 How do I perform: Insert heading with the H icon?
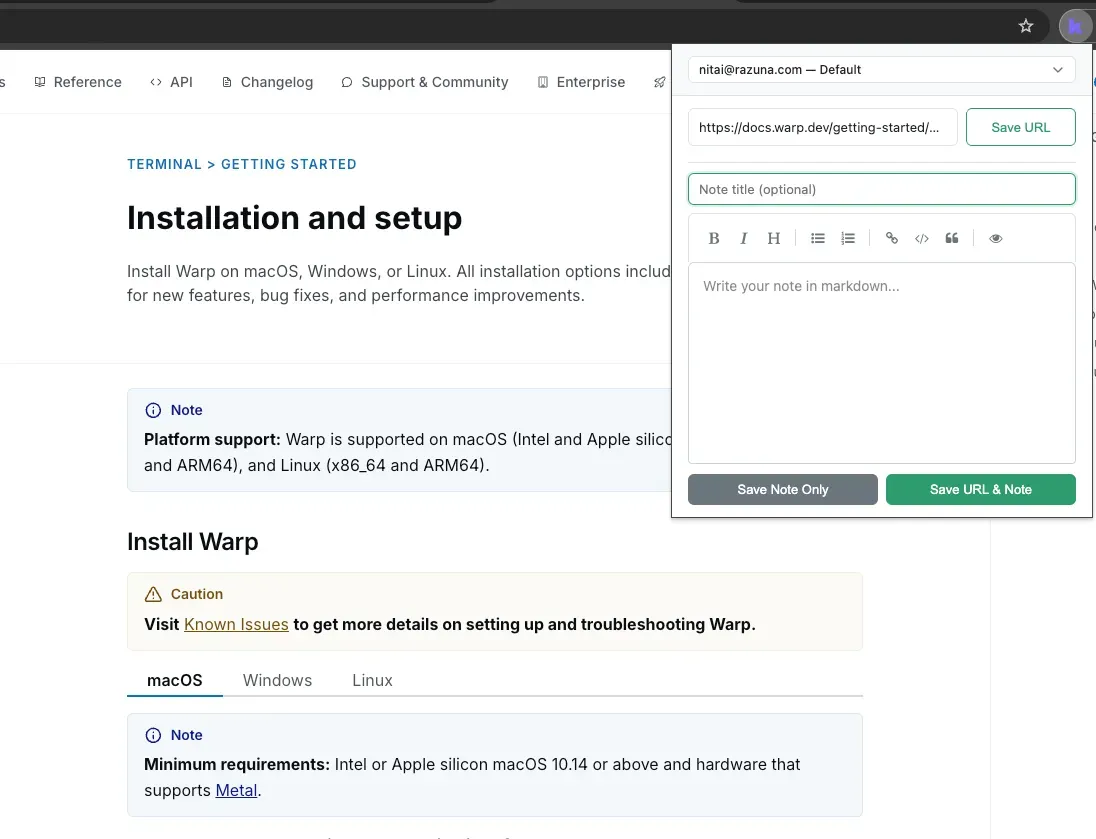tap(774, 238)
